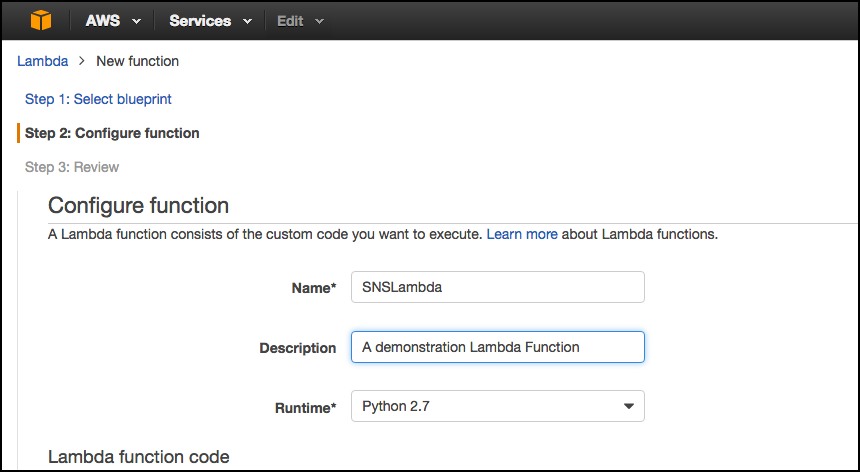Click the Lambda function code heading
The height and width of the screenshot is (472, 860).
pos(139,456)
